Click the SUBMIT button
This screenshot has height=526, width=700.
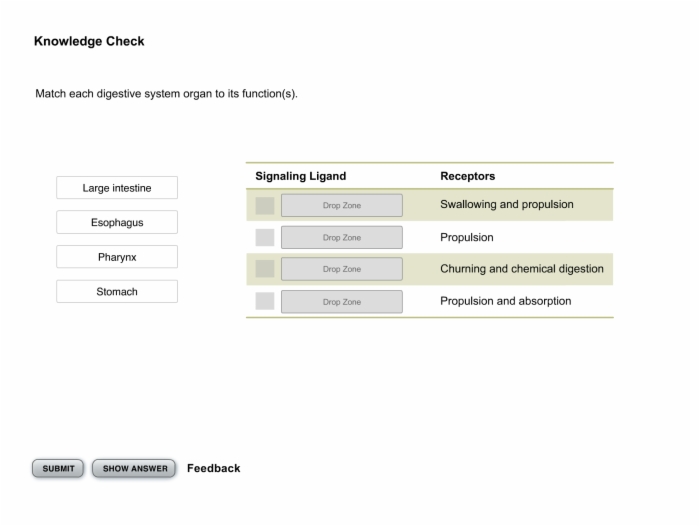coord(58,468)
